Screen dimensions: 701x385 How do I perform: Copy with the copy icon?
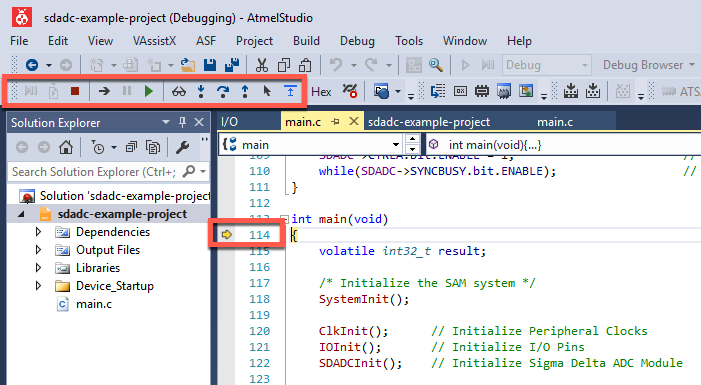coord(284,65)
